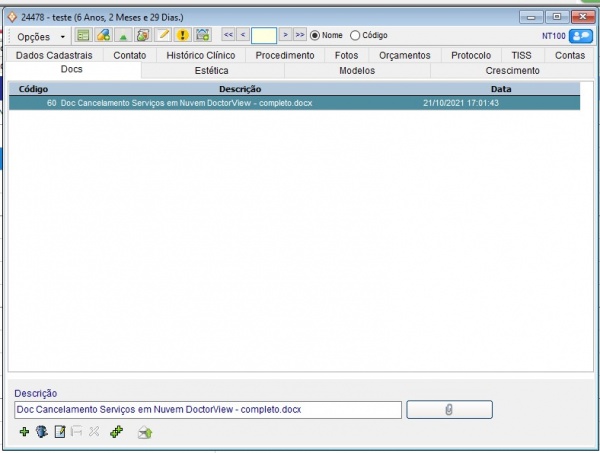
Task: Select the Código radio button
Action: click(354, 35)
